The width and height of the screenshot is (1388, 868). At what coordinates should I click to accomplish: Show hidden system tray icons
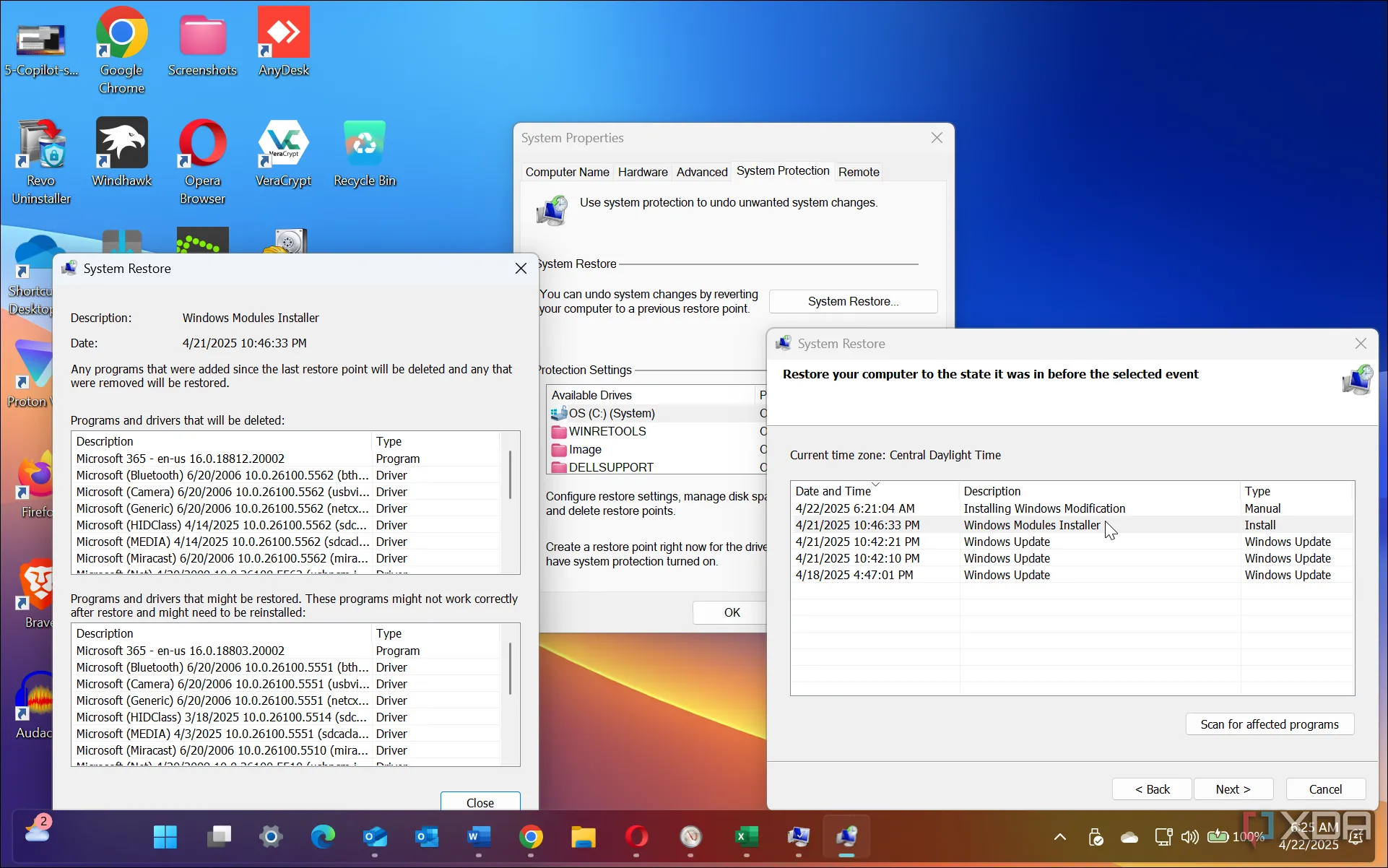[x=1059, y=837]
